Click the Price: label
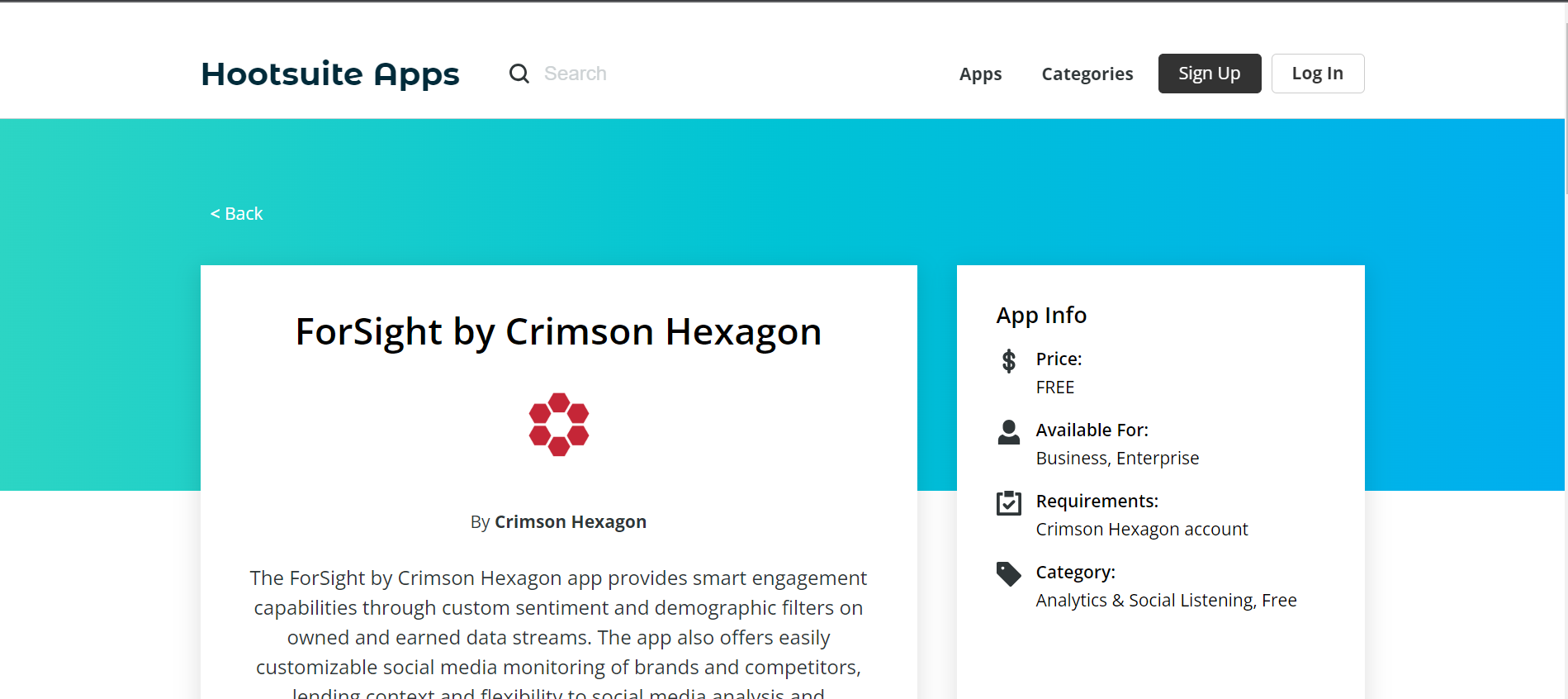Screen dimensions: 1568x699 coord(1059,359)
